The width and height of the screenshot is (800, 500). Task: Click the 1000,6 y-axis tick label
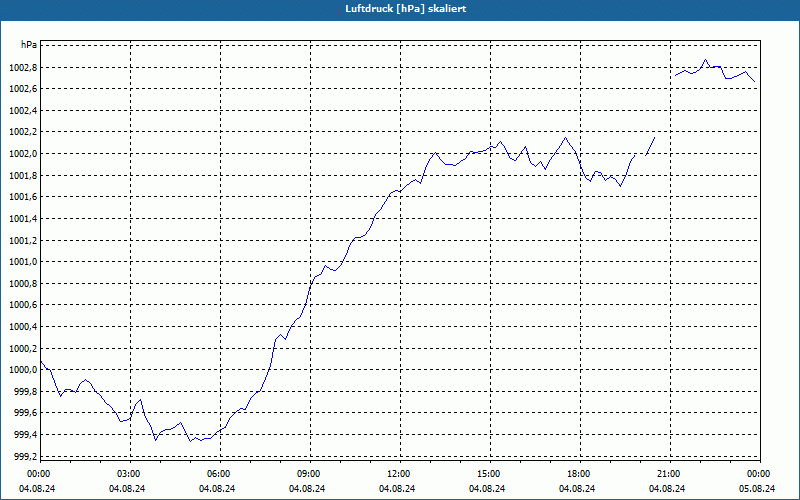pyautogui.click(x=23, y=305)
